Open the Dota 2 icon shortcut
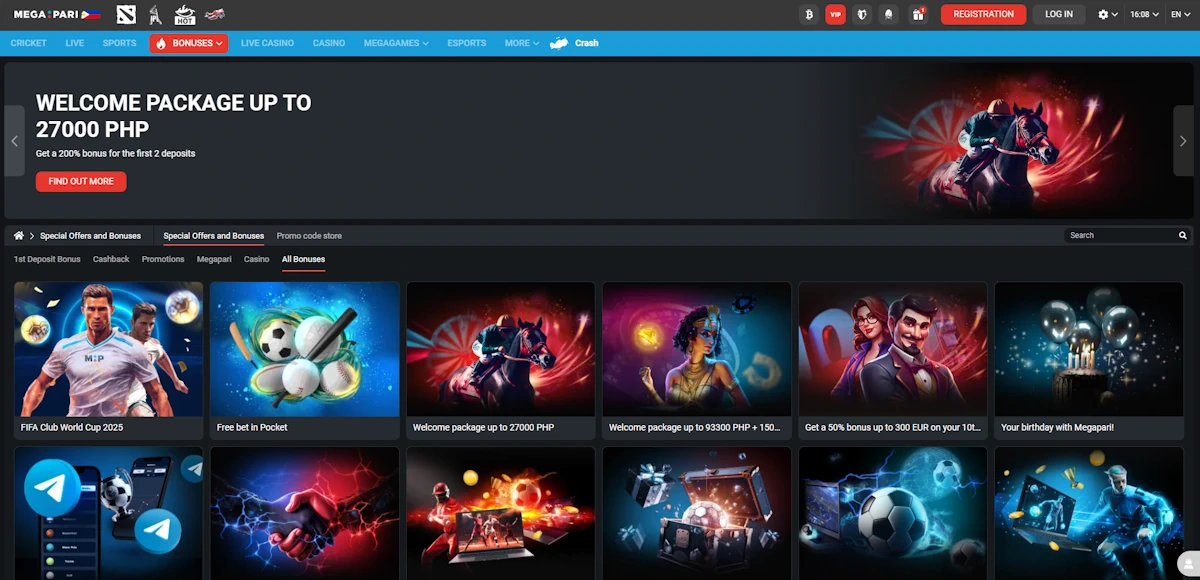Viewport: 1200px width, 580px height. point(125,14)
